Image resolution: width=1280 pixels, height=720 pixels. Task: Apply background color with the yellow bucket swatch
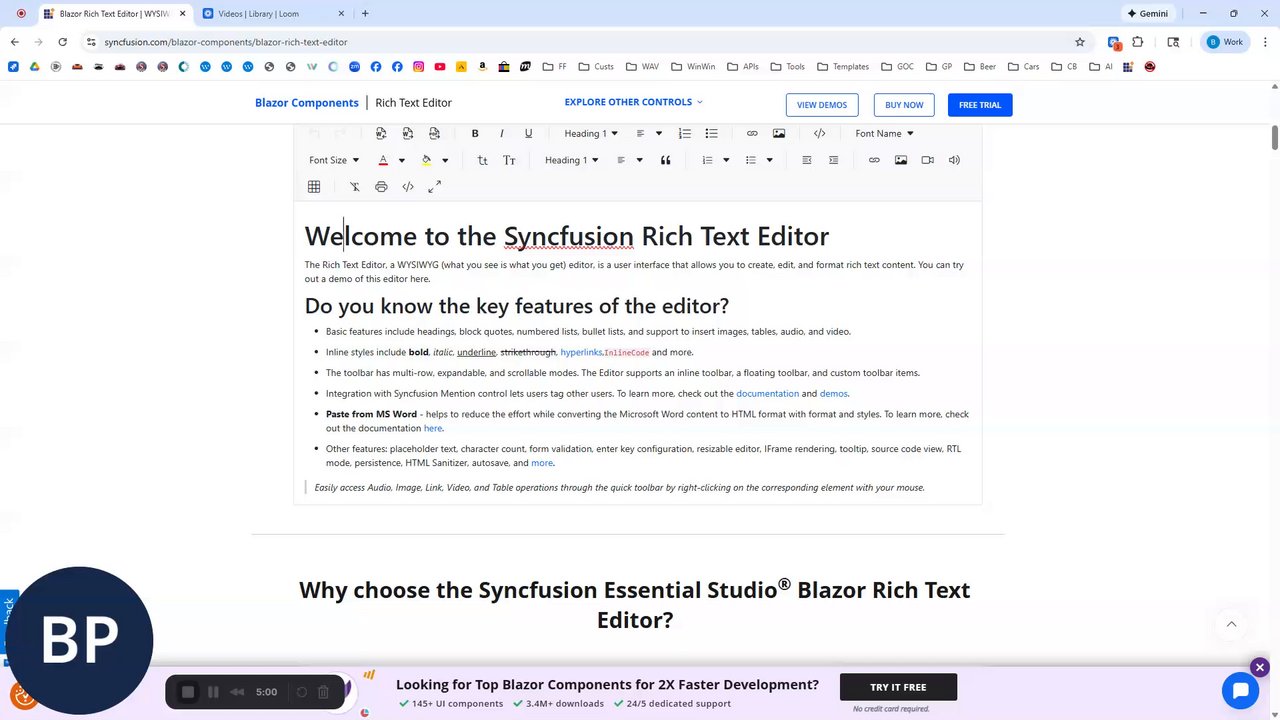coord(427,160)
